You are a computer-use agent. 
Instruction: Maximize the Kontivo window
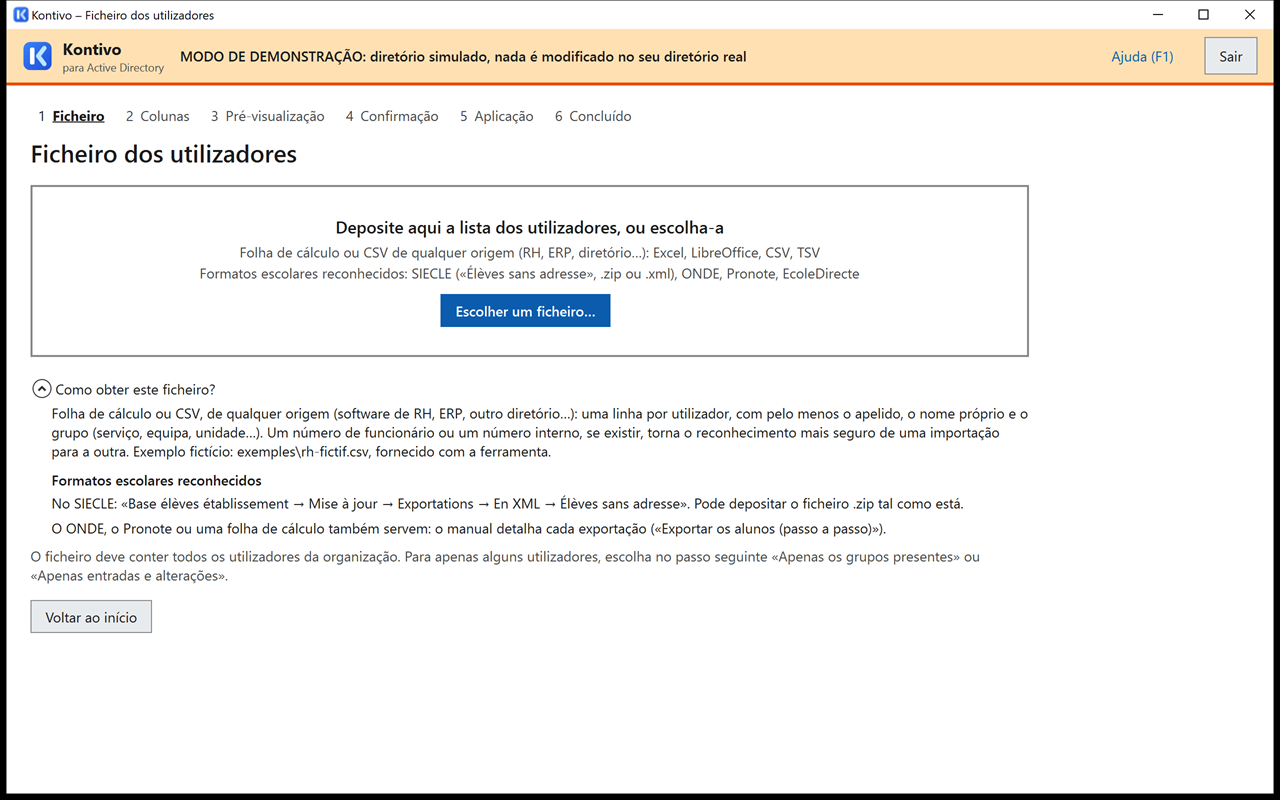(1204, 15)
